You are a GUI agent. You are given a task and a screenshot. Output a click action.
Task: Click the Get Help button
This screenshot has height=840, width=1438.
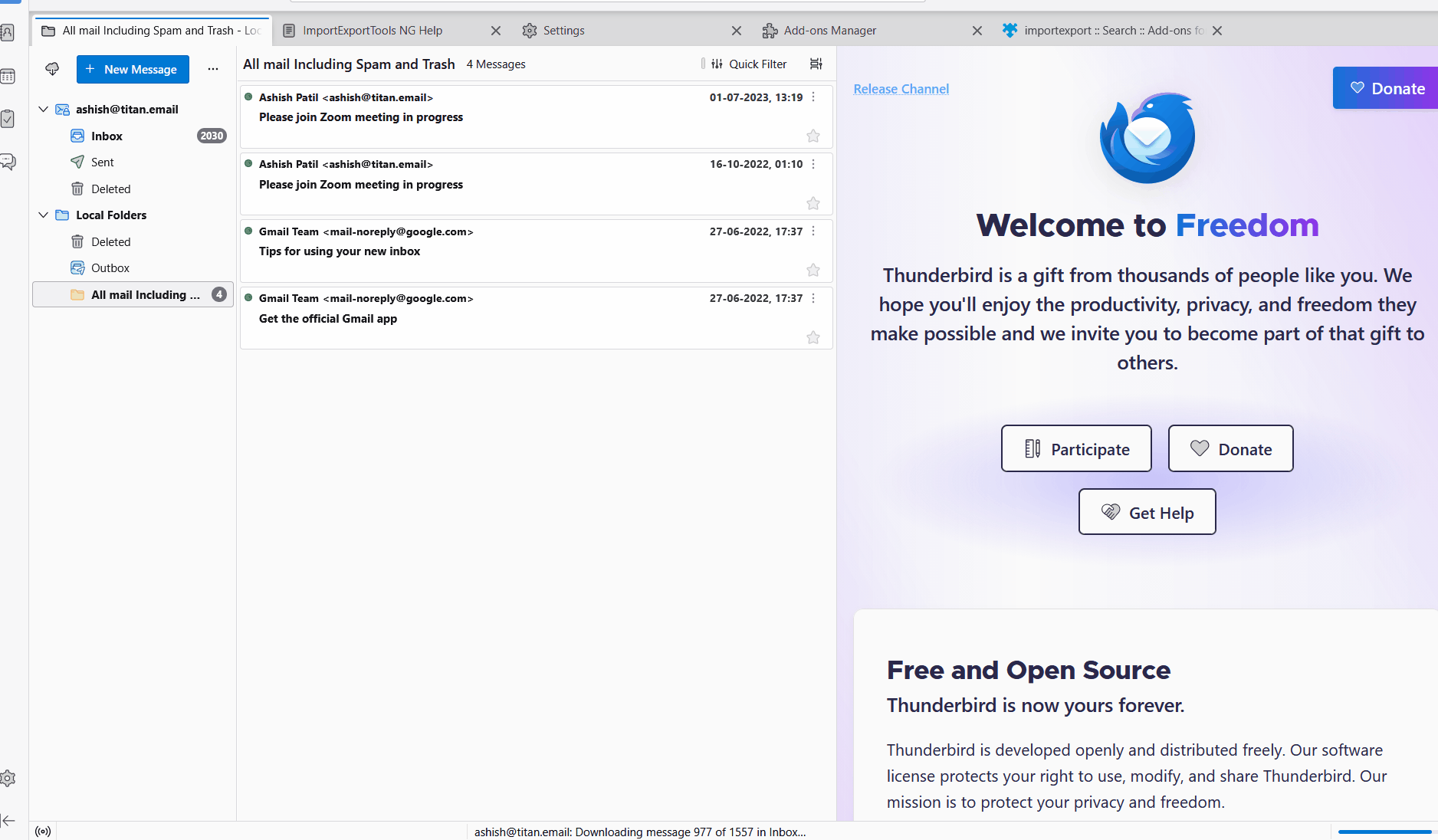(x=1147, y=512)
